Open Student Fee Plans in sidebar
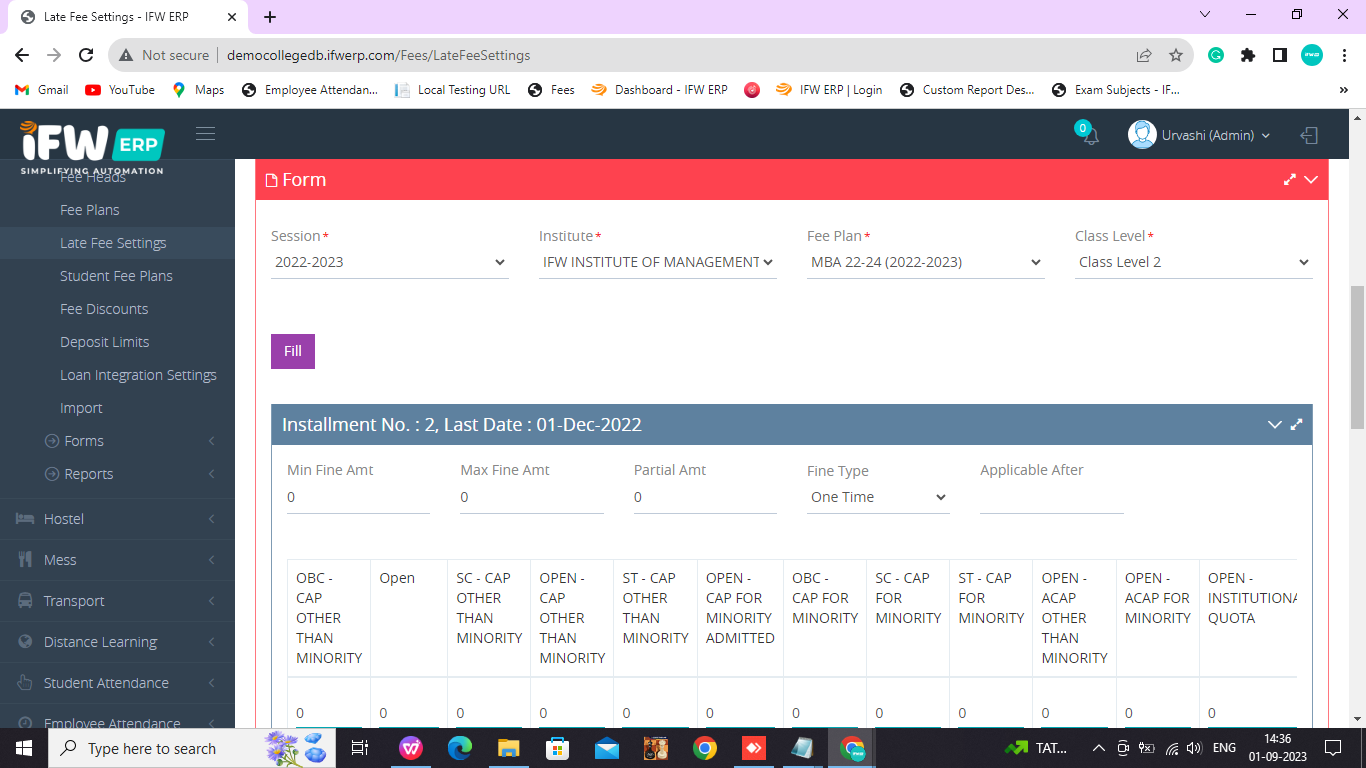This screenshot has width=1366, height=768. [x=116, y=276]
